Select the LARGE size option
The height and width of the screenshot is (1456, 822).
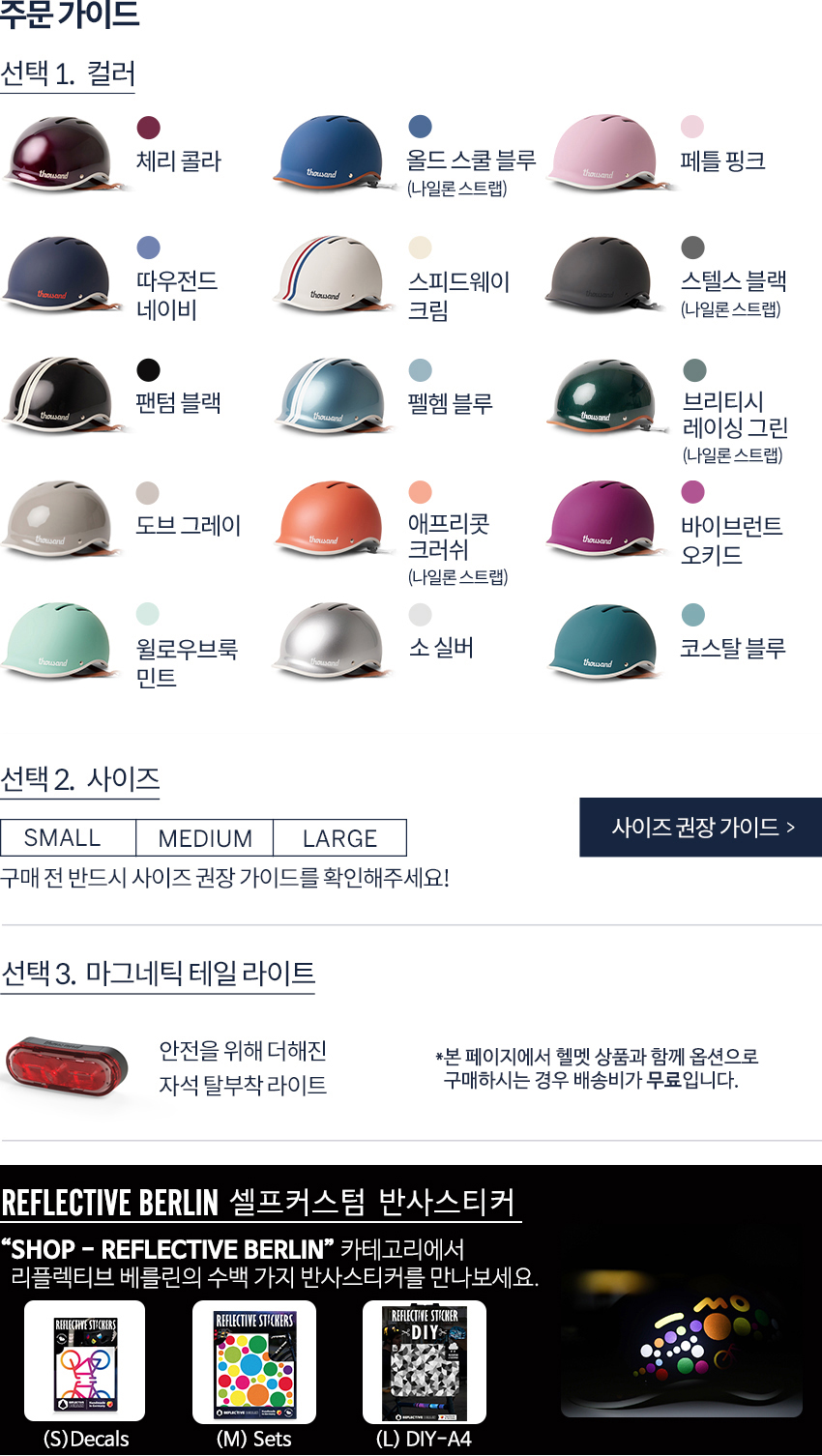click(x=339, y=838)
